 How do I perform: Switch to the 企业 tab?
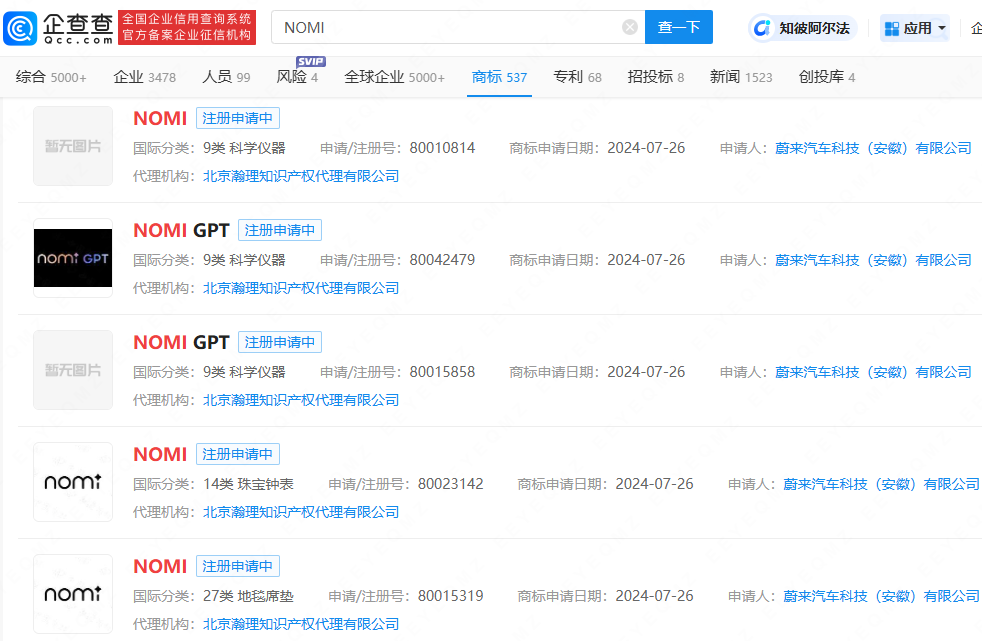tap(130, 76)
